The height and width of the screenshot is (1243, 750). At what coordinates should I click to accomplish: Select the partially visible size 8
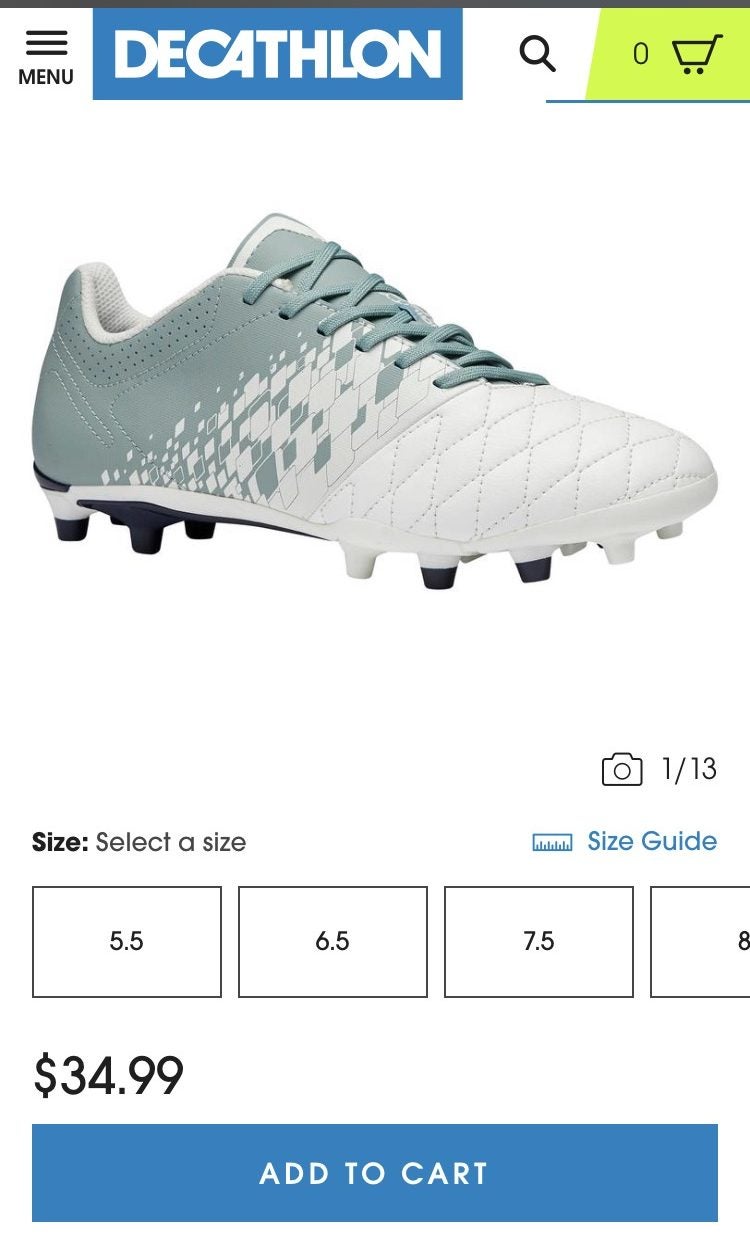point(701,942)
